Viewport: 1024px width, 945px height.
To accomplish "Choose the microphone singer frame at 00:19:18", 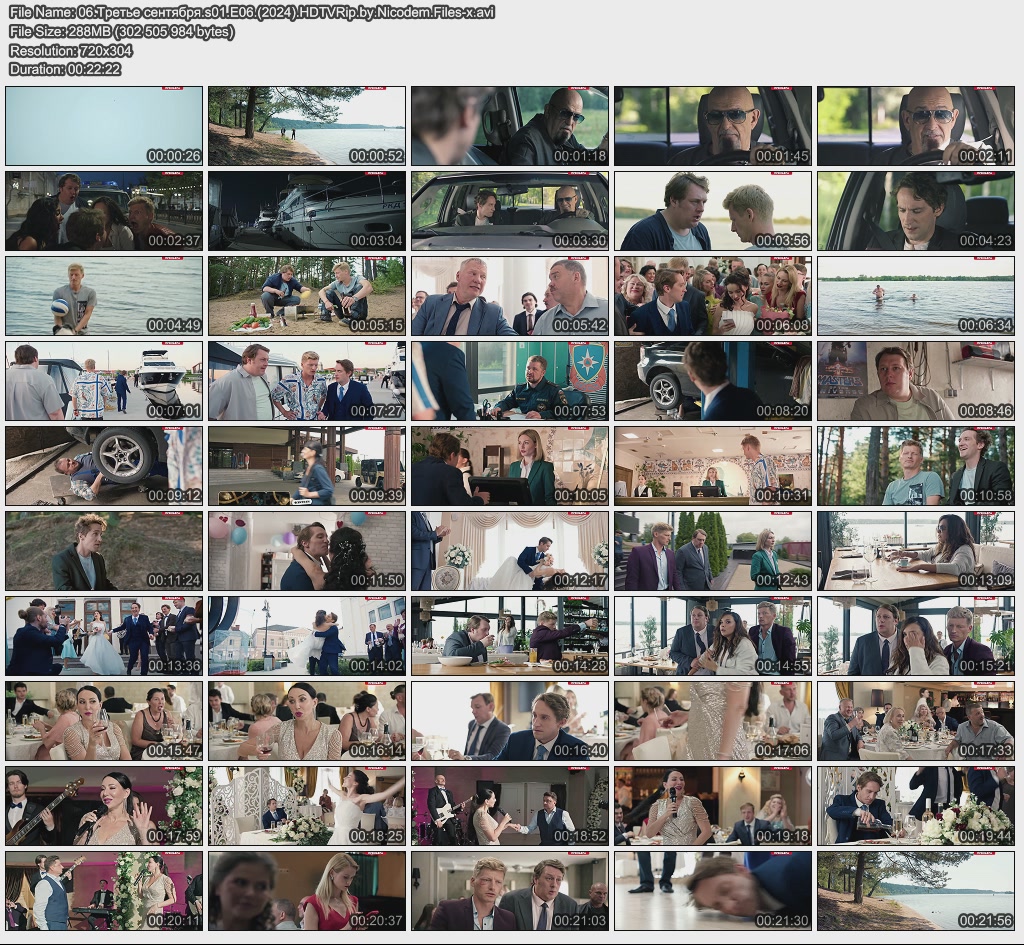I will [713, 807].
